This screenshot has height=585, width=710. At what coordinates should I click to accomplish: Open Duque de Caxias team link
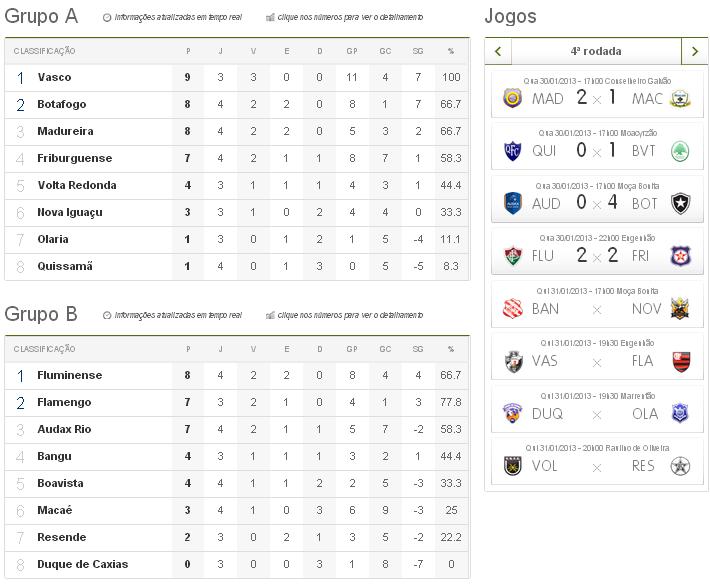coord(82,564)
